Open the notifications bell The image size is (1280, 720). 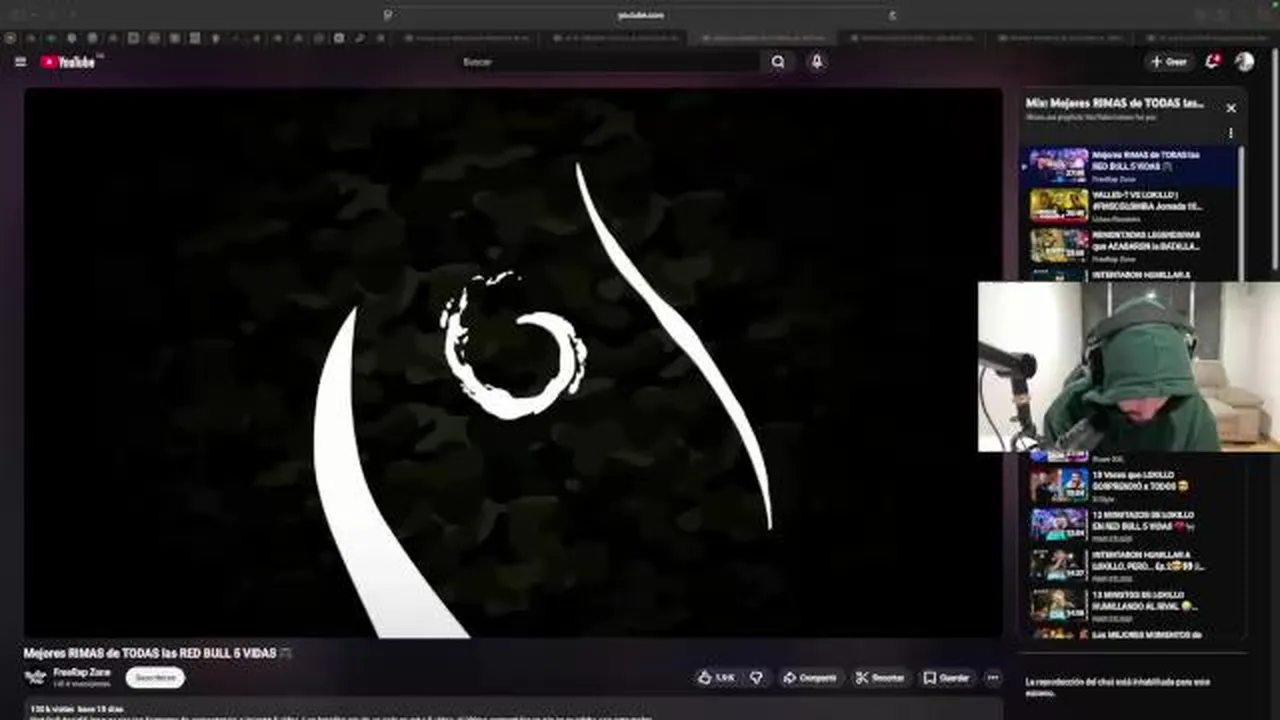[1212, 62]
